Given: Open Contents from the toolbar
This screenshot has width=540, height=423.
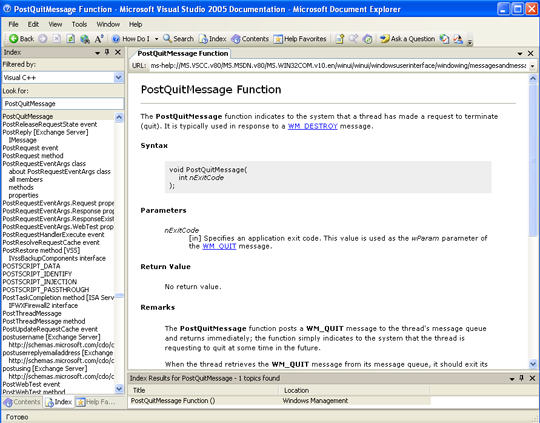Looking at the screenshot, I should 250,39.
